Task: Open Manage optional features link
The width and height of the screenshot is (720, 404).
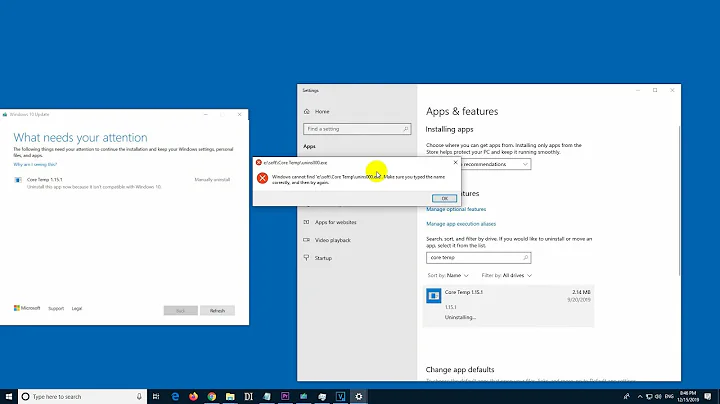Action: [456, 209]
